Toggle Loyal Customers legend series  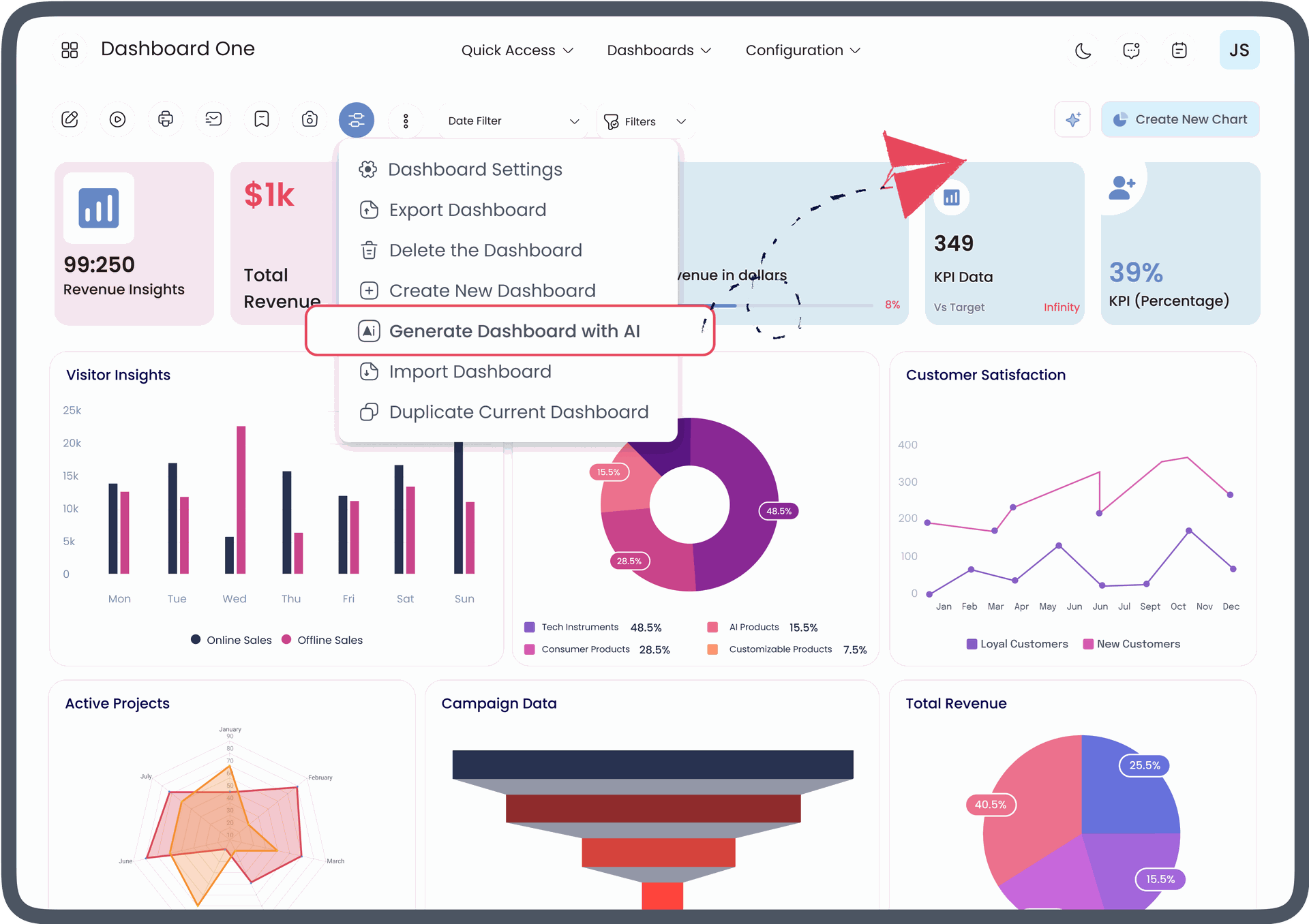[1017, 644]
